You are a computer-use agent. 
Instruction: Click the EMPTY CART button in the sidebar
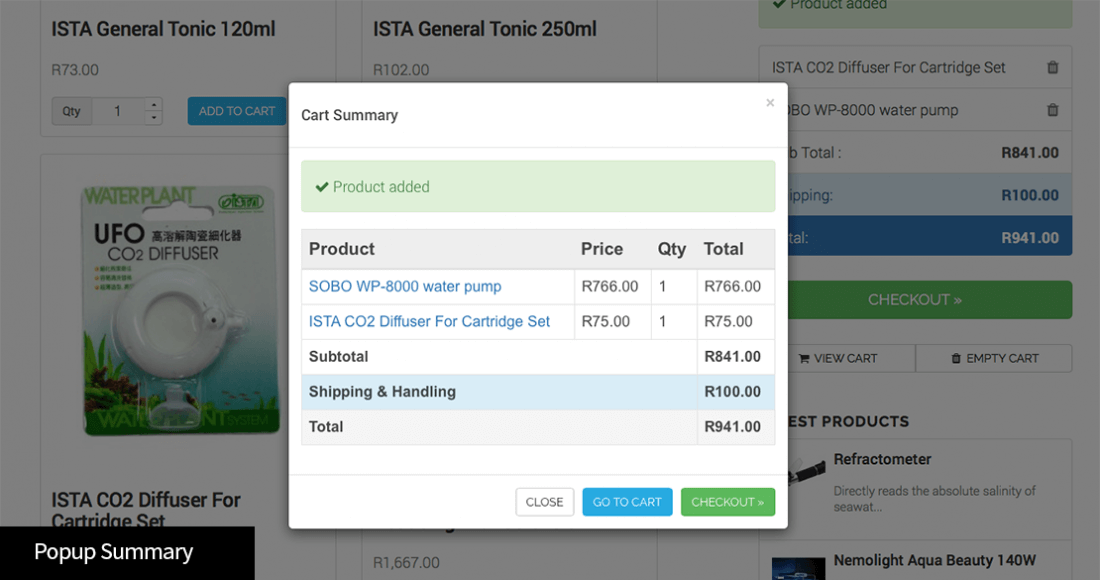(x=994, y=358)
